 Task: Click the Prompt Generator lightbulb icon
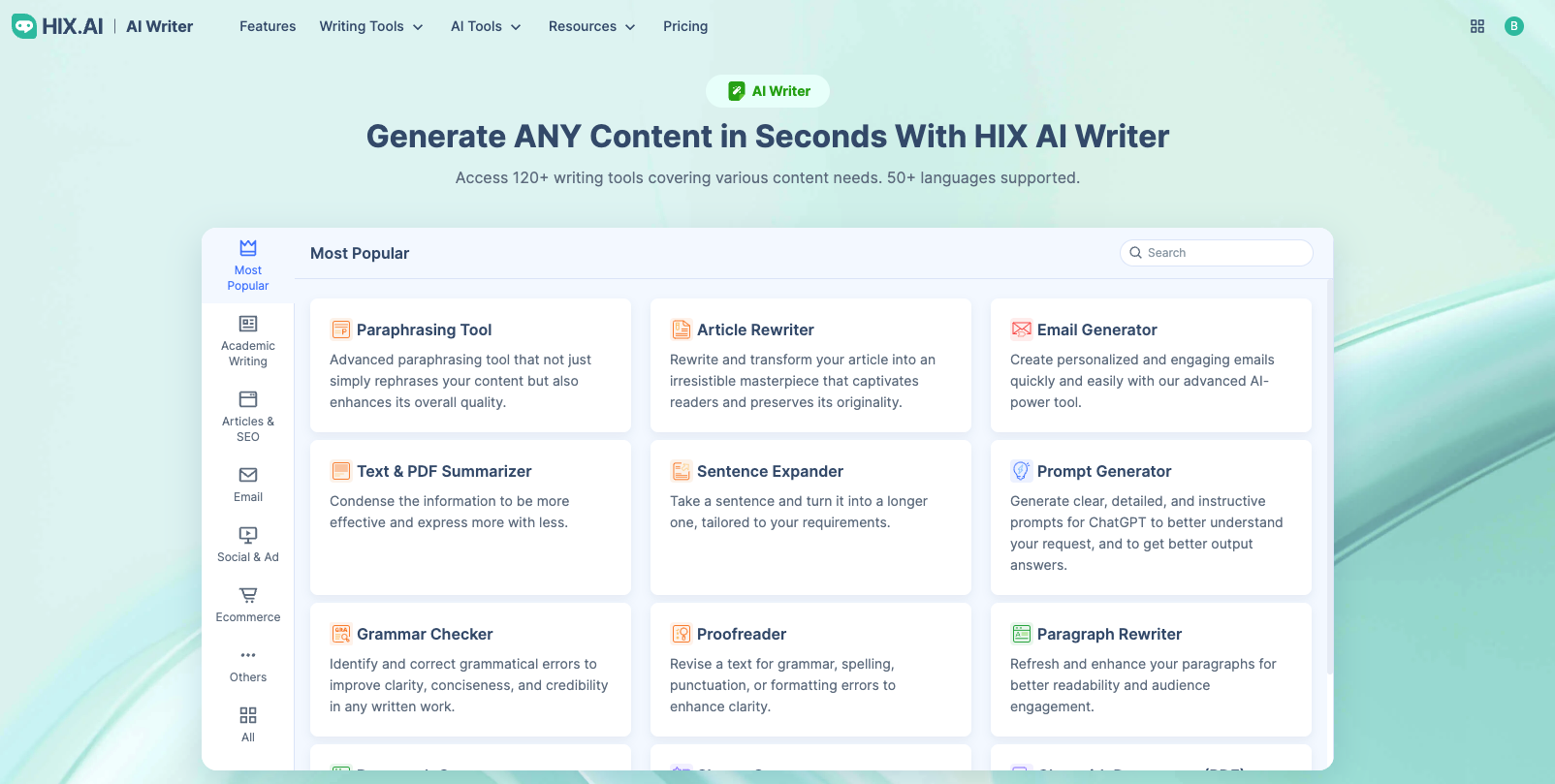coord(1021,471)
